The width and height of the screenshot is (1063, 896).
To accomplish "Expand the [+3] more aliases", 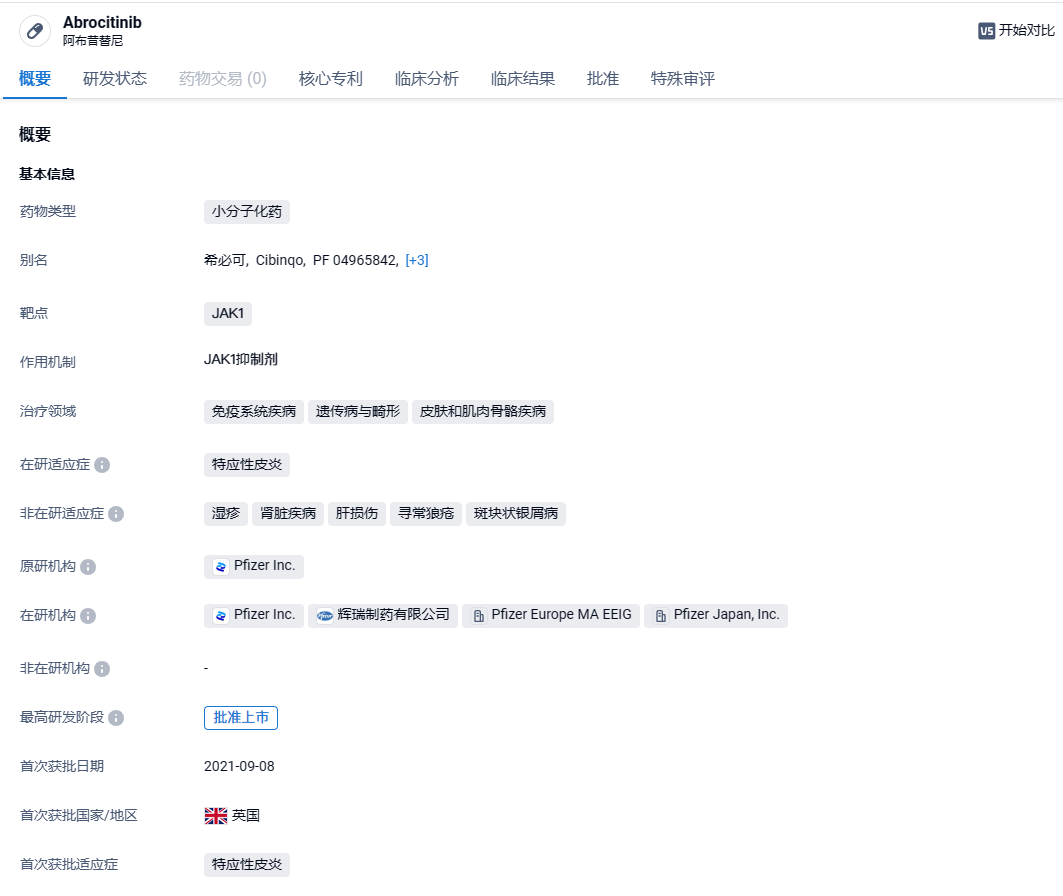I will pyautogui.click(x=417, y=260).
